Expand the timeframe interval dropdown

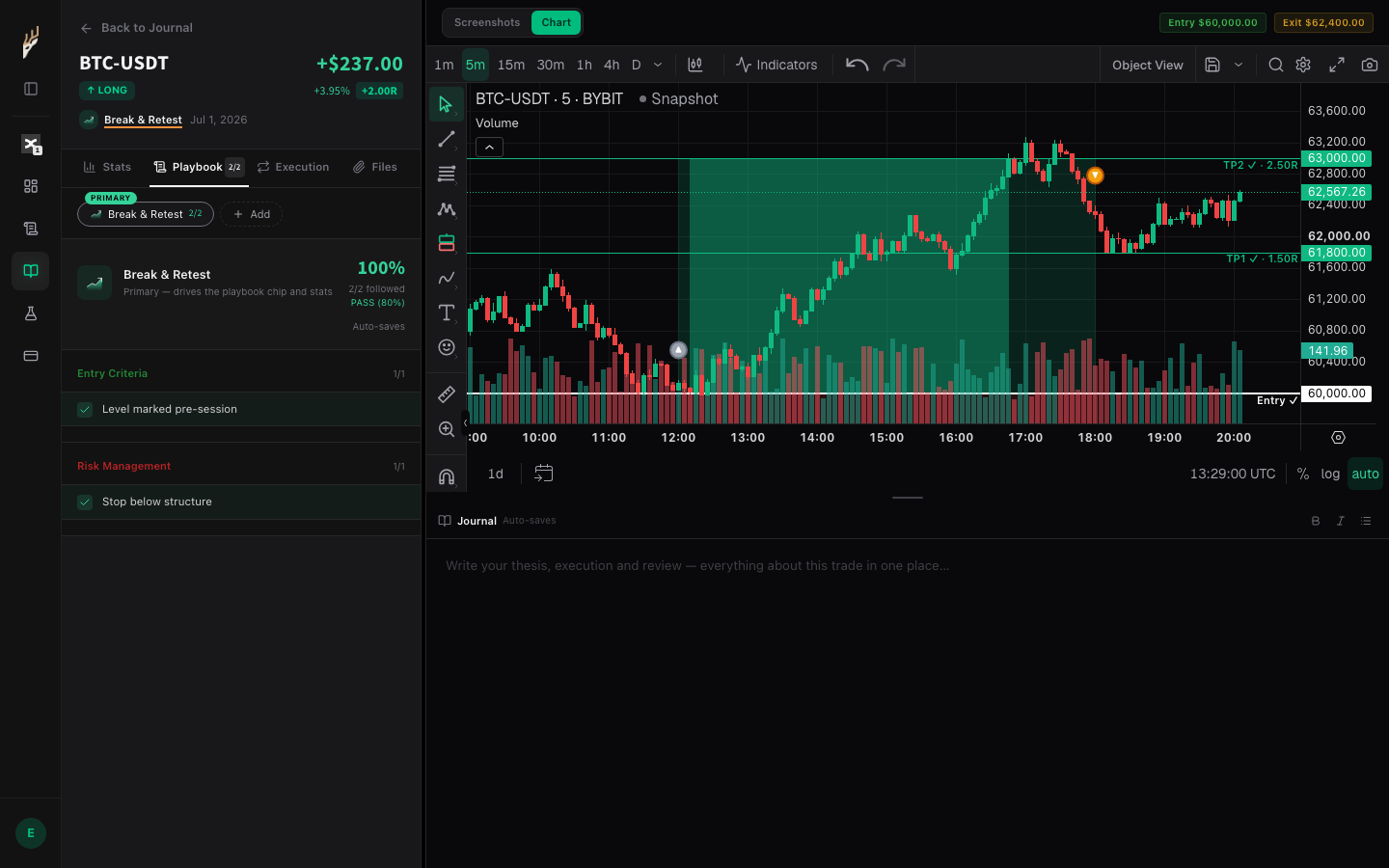click(658, 65)
